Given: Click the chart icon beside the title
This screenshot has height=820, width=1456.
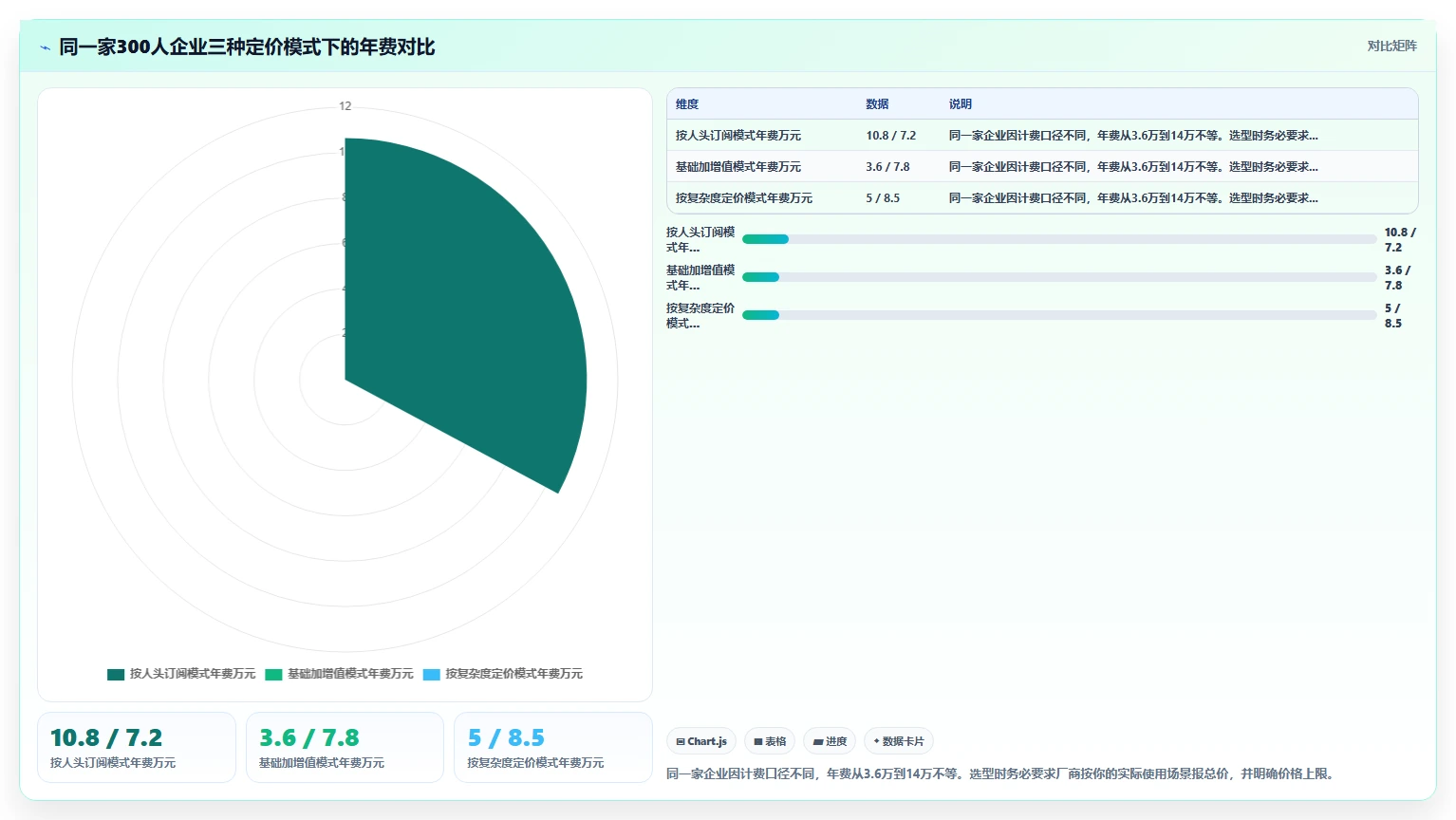Looking at the screenshot, I should tap(45, 47).
